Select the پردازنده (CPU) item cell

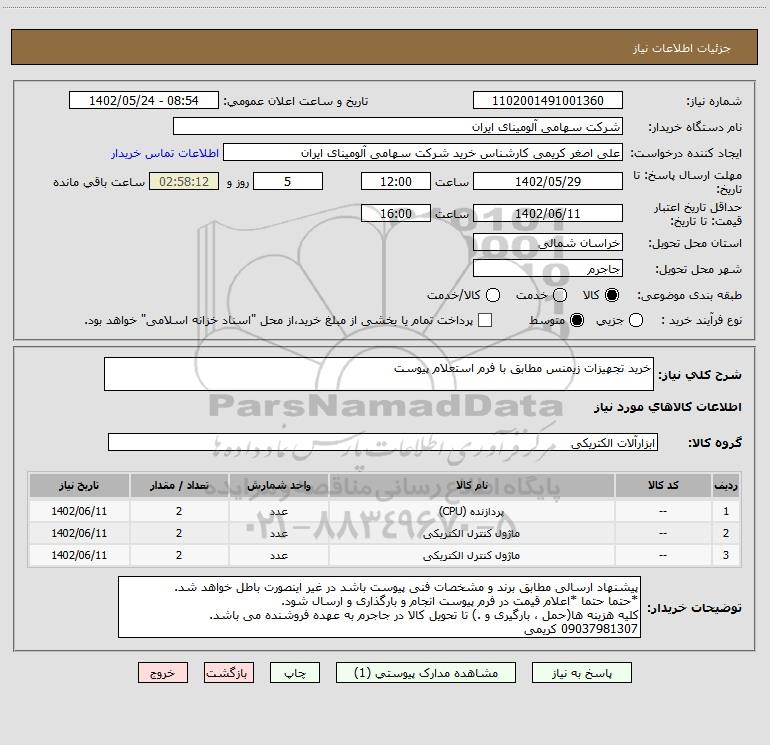coord(471,511)
